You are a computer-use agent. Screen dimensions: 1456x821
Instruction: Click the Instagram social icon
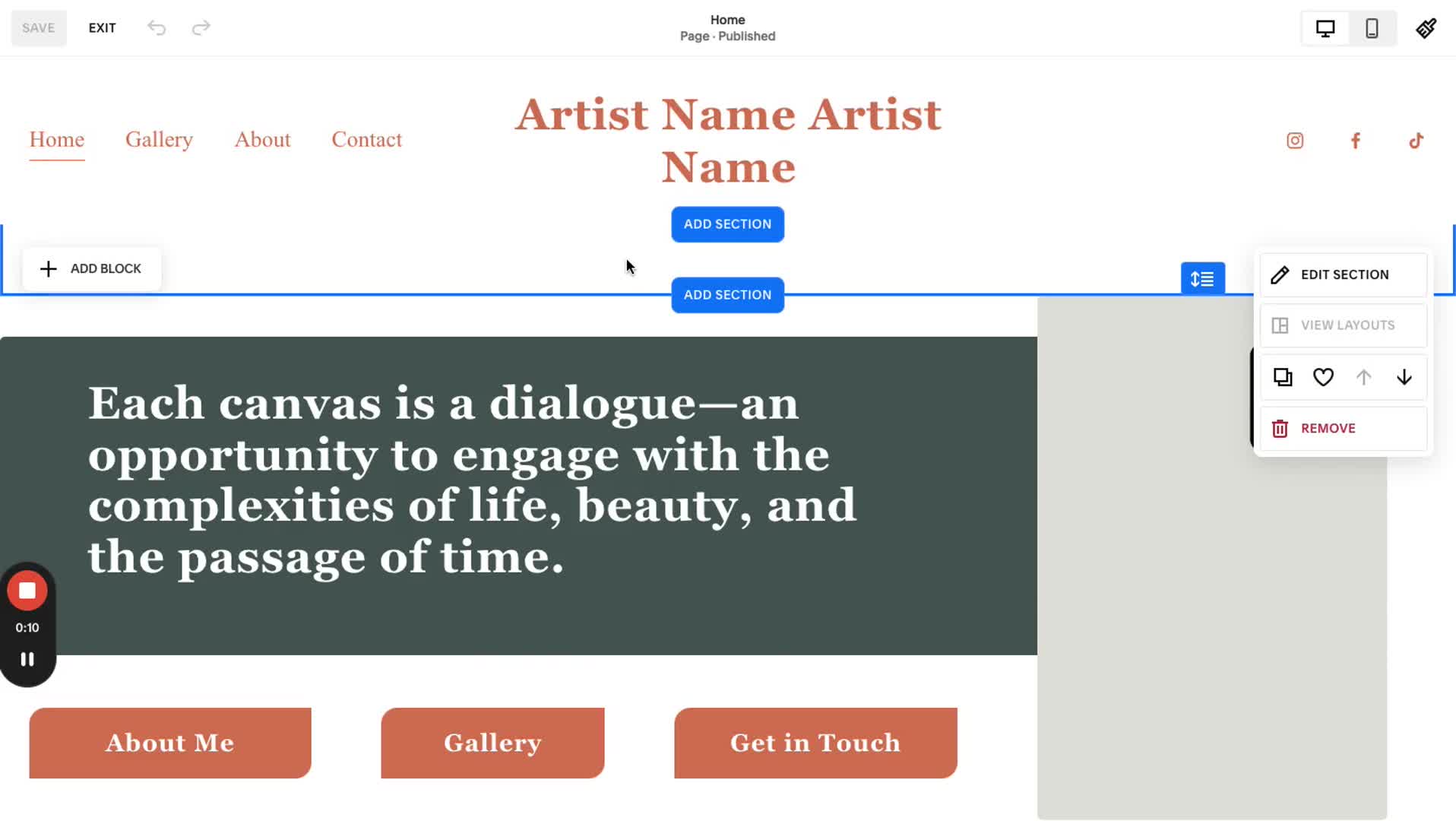(x=1295, y=141)
